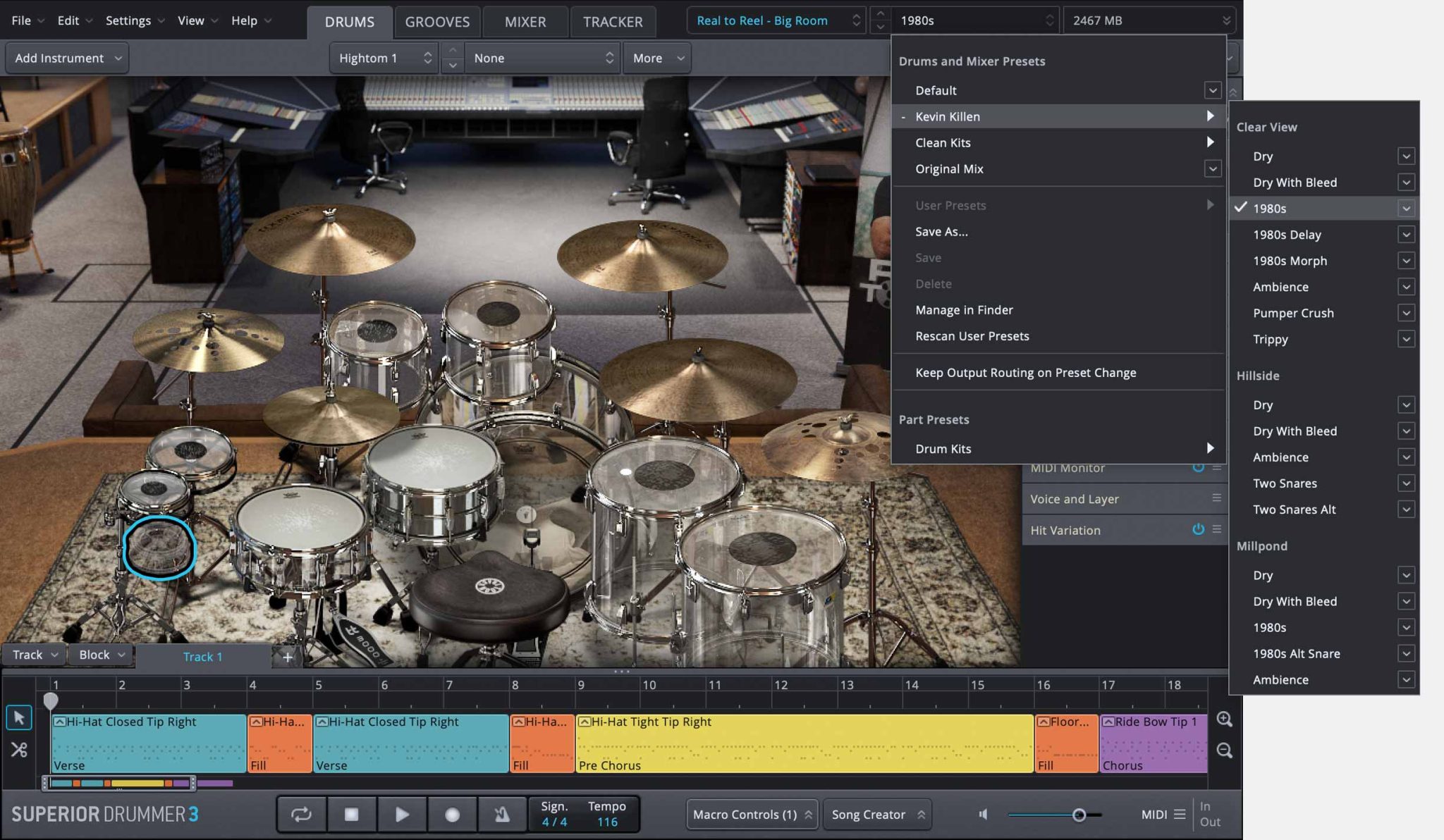Viewport: 1444px width, 840px height.
Task: Toggle Hit Variation power button
Action: point(1198,529)
